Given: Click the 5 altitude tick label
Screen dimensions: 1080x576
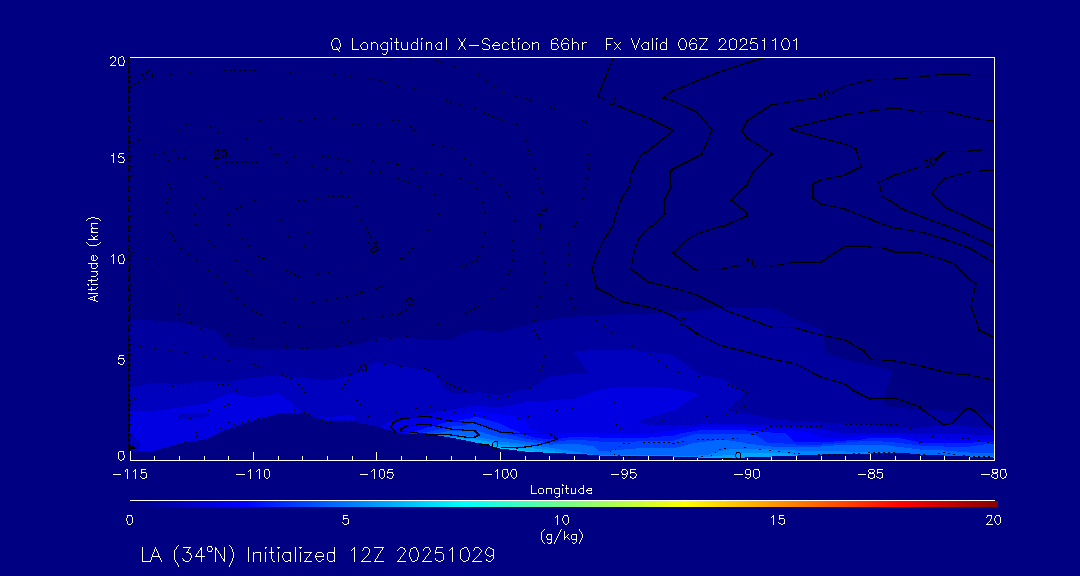Looking at the screenshot, I should point(119,358).
